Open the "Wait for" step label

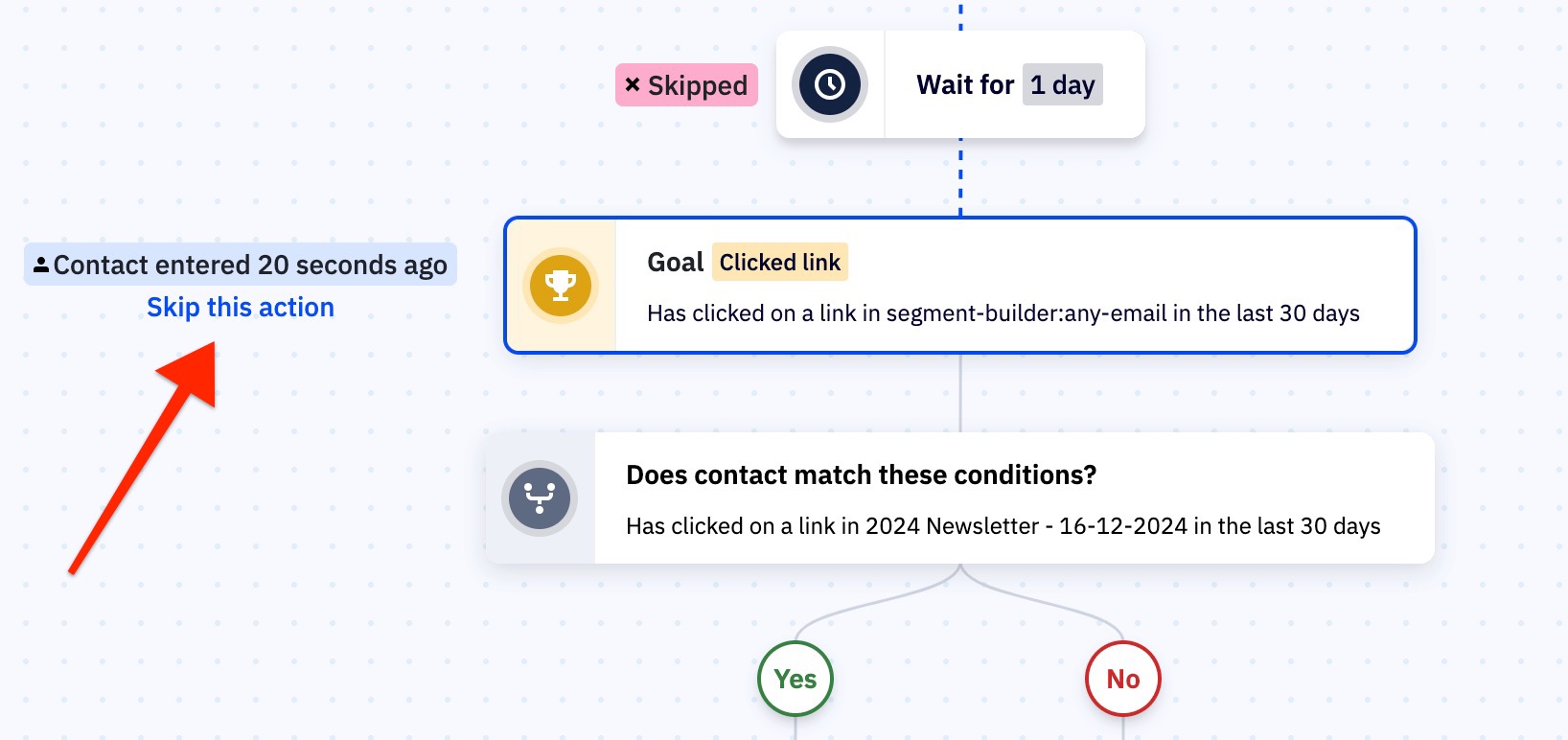coord(965,84)
